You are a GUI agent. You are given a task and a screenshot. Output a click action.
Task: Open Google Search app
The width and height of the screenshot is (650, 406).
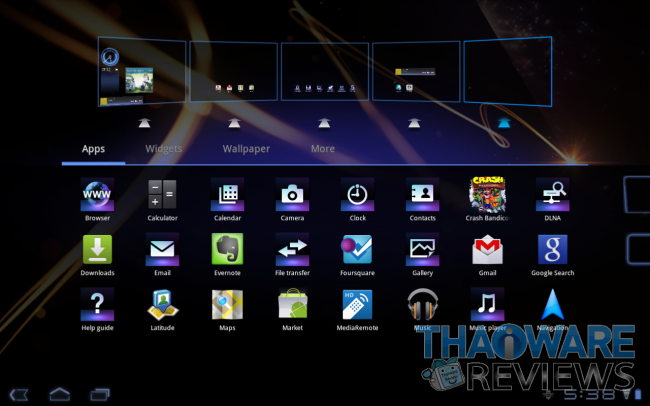pyautogui.click(x=553, y=255)
